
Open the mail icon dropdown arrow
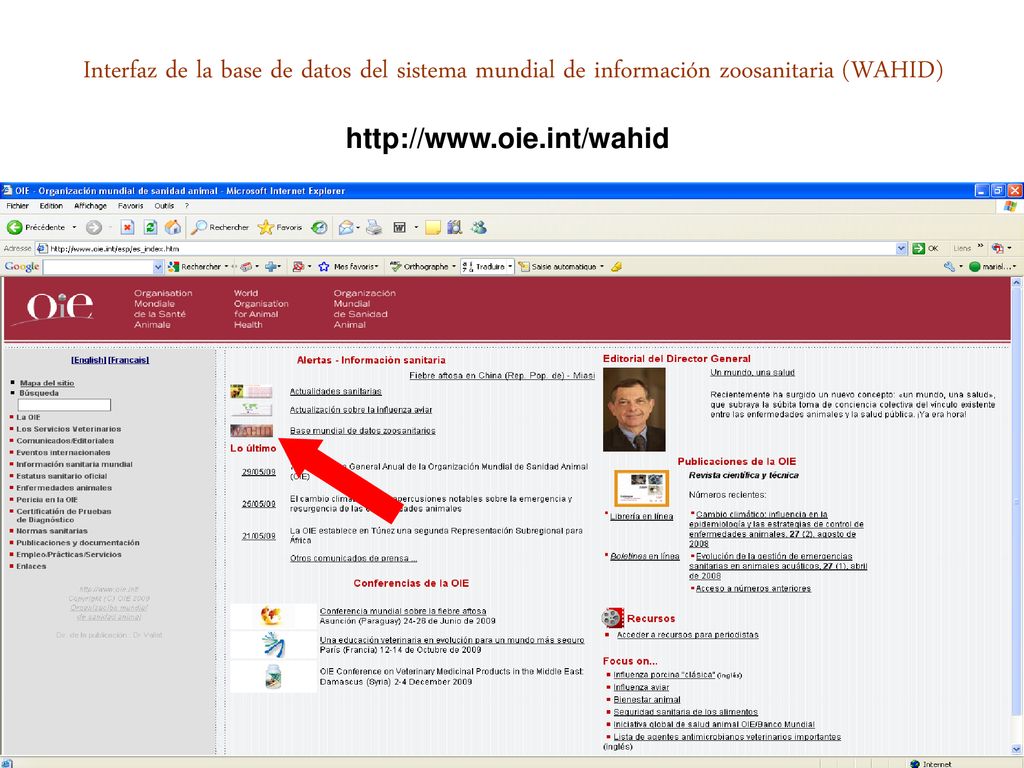click(x=358, y=227)
